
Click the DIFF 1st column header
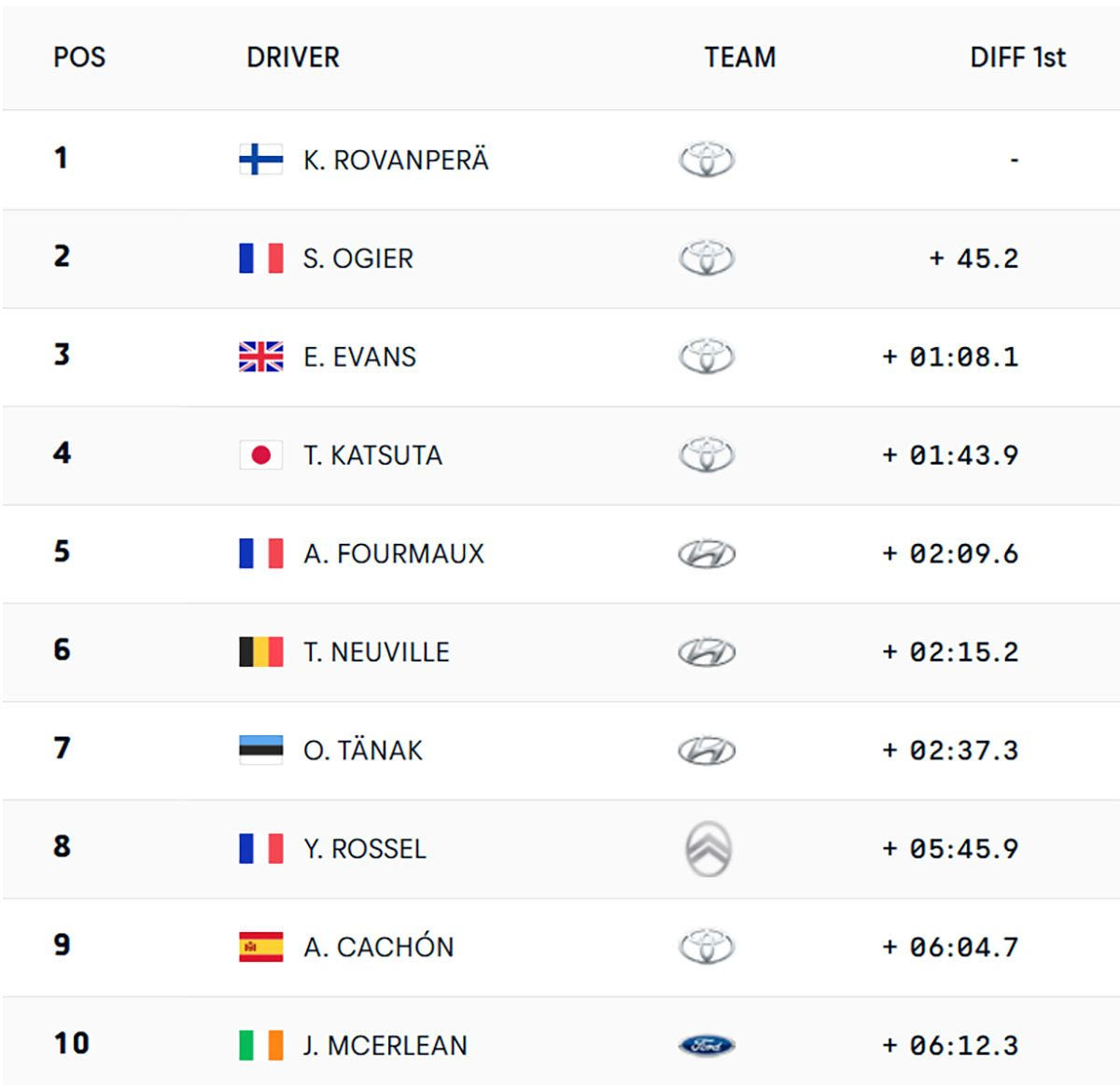[x=1017, y=58]
